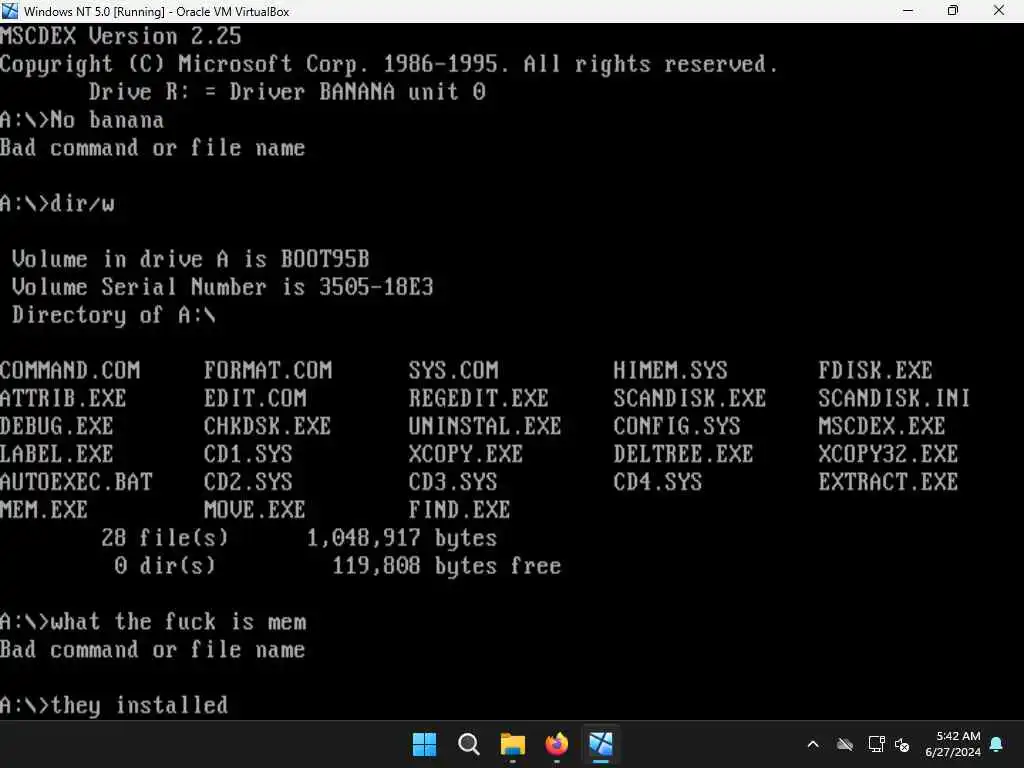Close the VirtualBox window

click(999, 10)
